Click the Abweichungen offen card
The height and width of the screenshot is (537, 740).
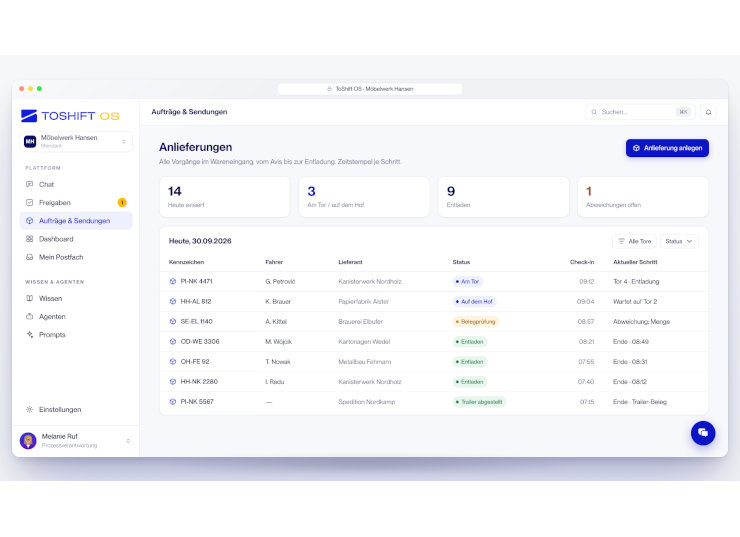[643, 197]
